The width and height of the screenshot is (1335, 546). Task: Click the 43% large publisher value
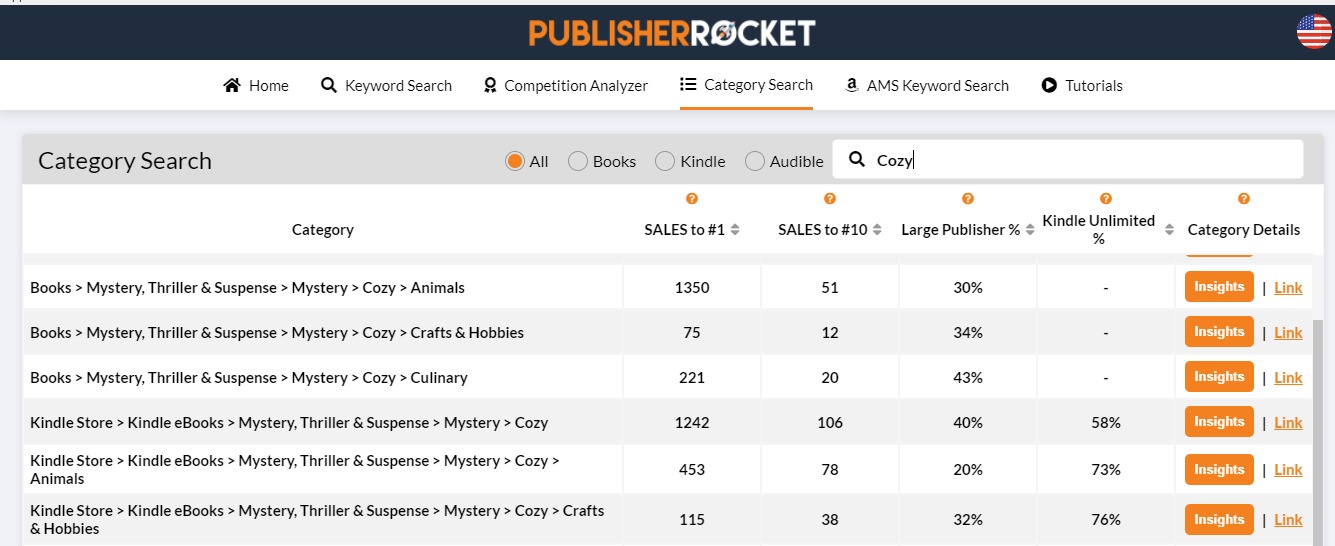click(x=968, y=378)
